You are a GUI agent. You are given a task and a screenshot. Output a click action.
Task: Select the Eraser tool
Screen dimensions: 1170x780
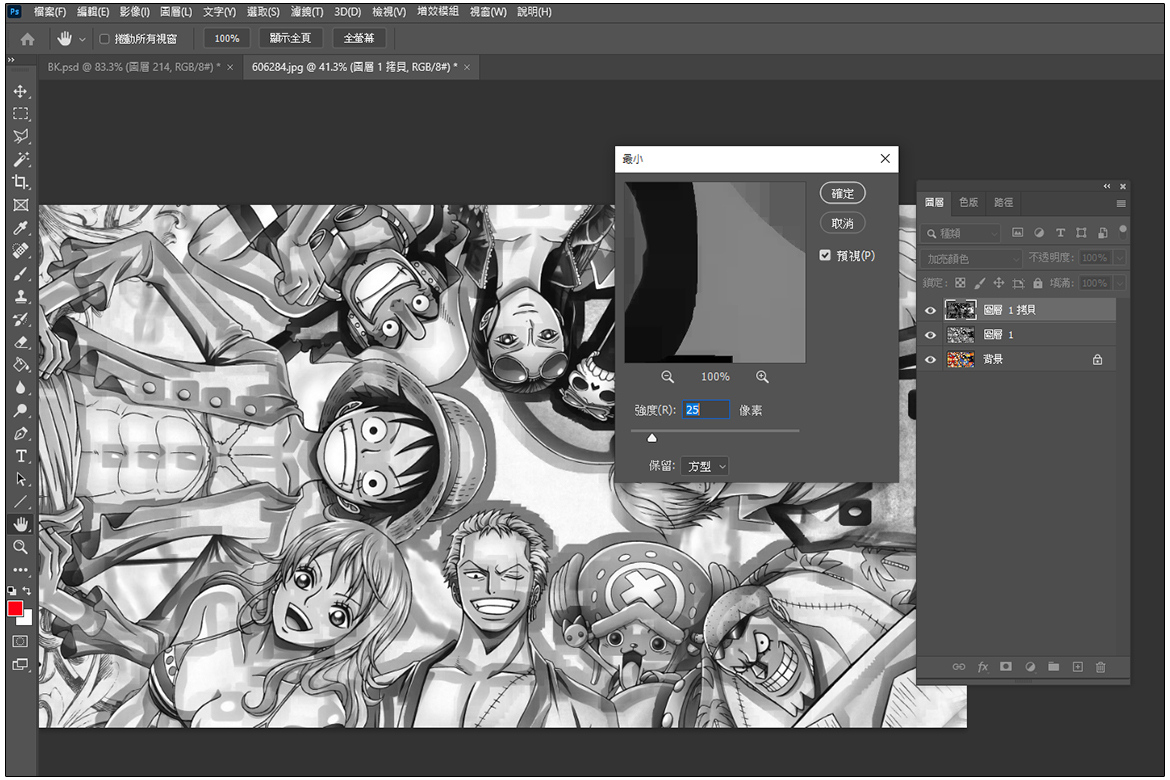point(20,343)
